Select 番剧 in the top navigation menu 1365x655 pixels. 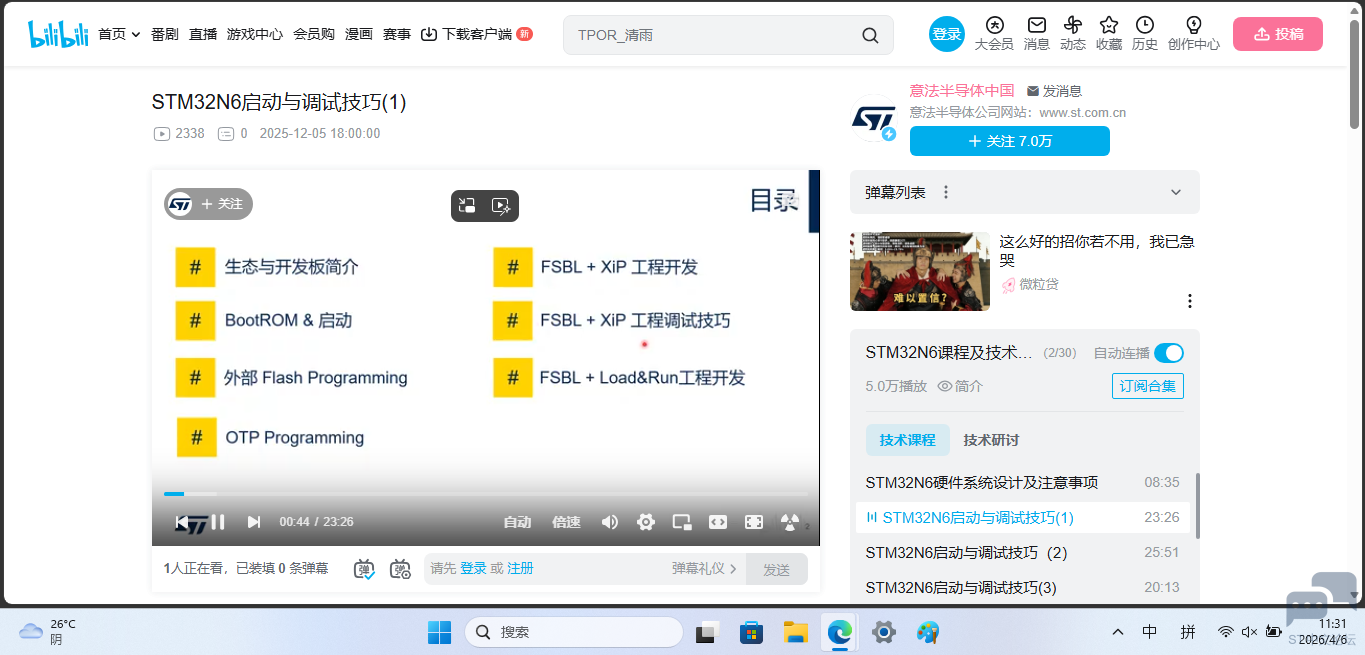[163, 33]
